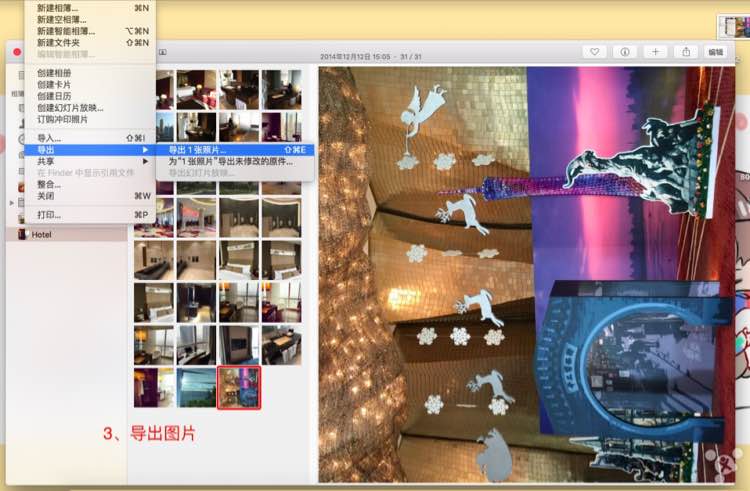Select 创建卡片 in the menu
The image size is (750, 491).
(x=89, y=85)
